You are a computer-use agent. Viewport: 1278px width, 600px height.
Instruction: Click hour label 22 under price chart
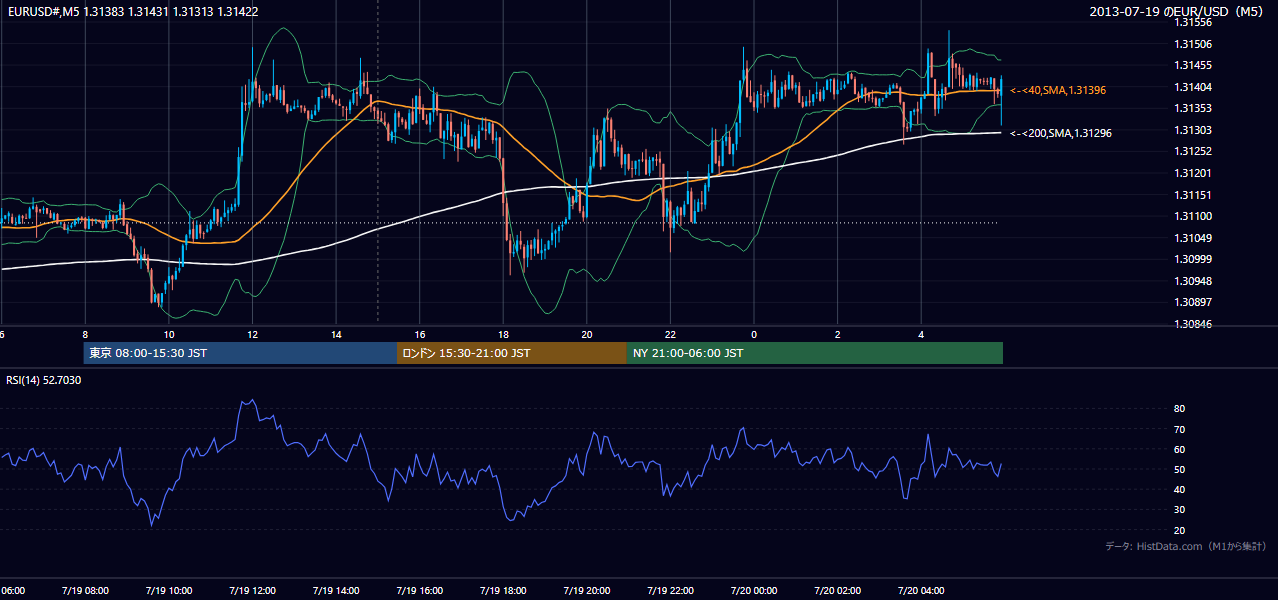click(670, 335)
